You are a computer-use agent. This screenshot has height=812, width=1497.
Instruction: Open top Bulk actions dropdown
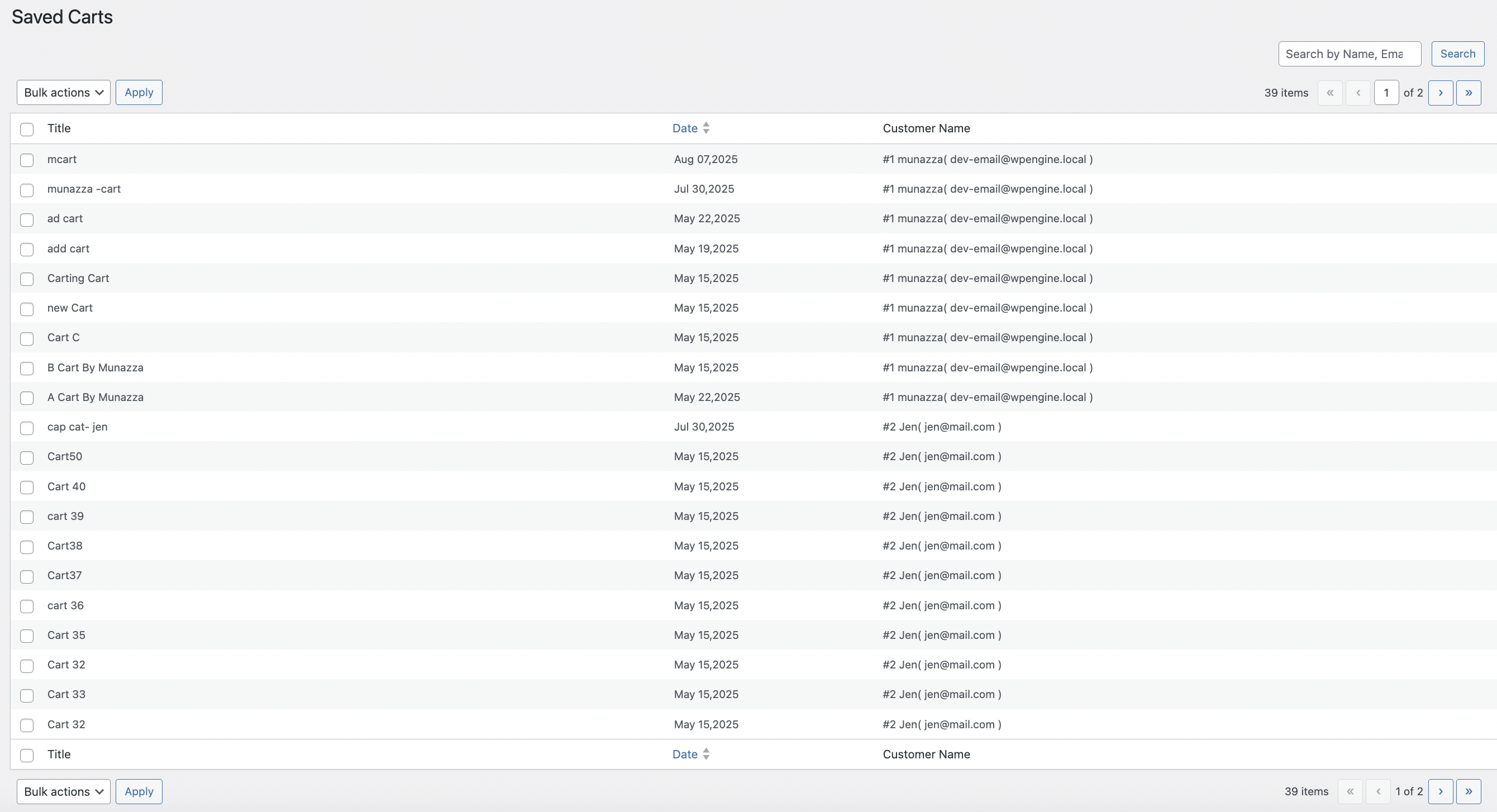(63, 93)
